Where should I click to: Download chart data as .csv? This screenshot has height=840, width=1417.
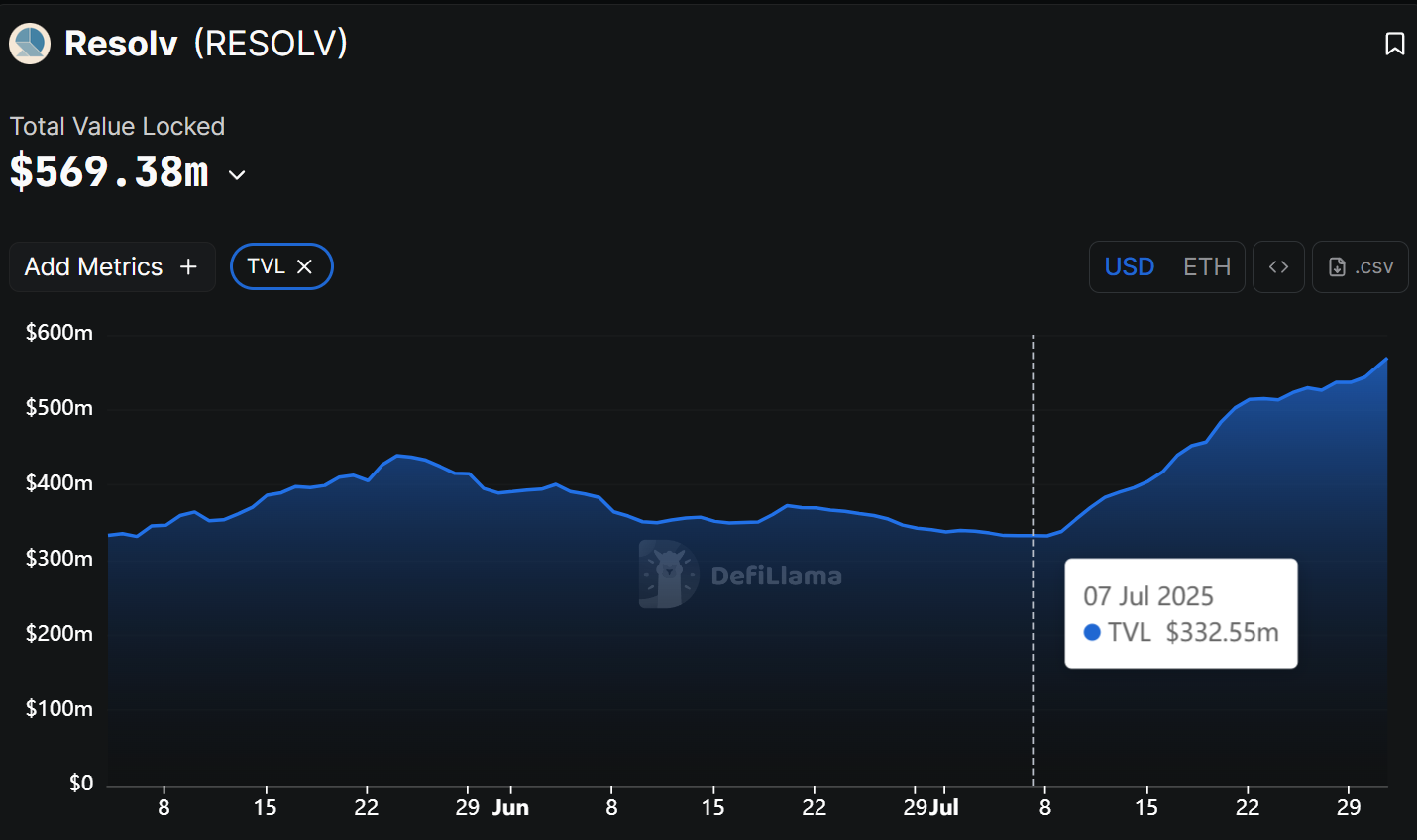point(1361,267)
